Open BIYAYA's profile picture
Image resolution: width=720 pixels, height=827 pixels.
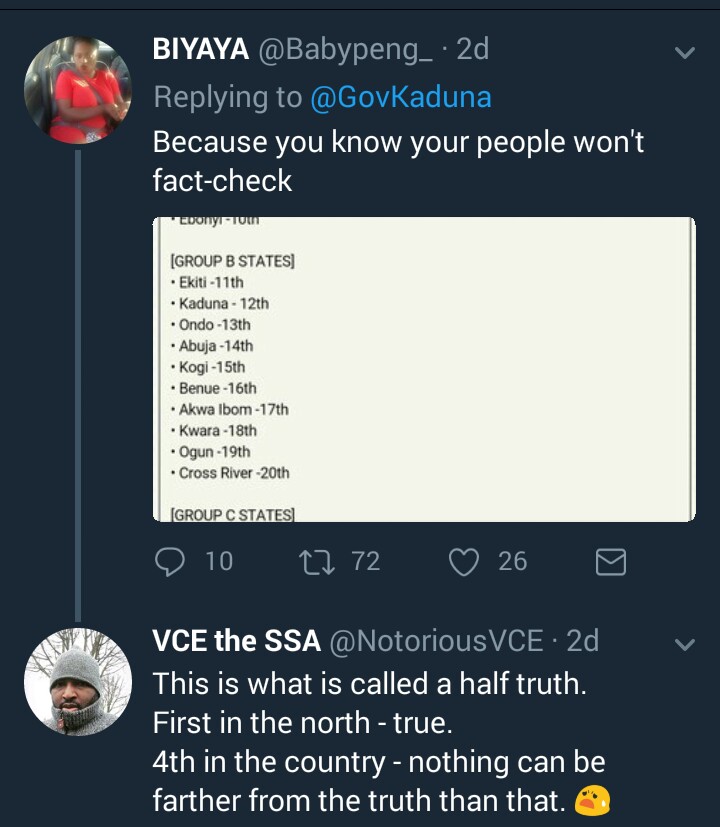(x=78, y=90)
